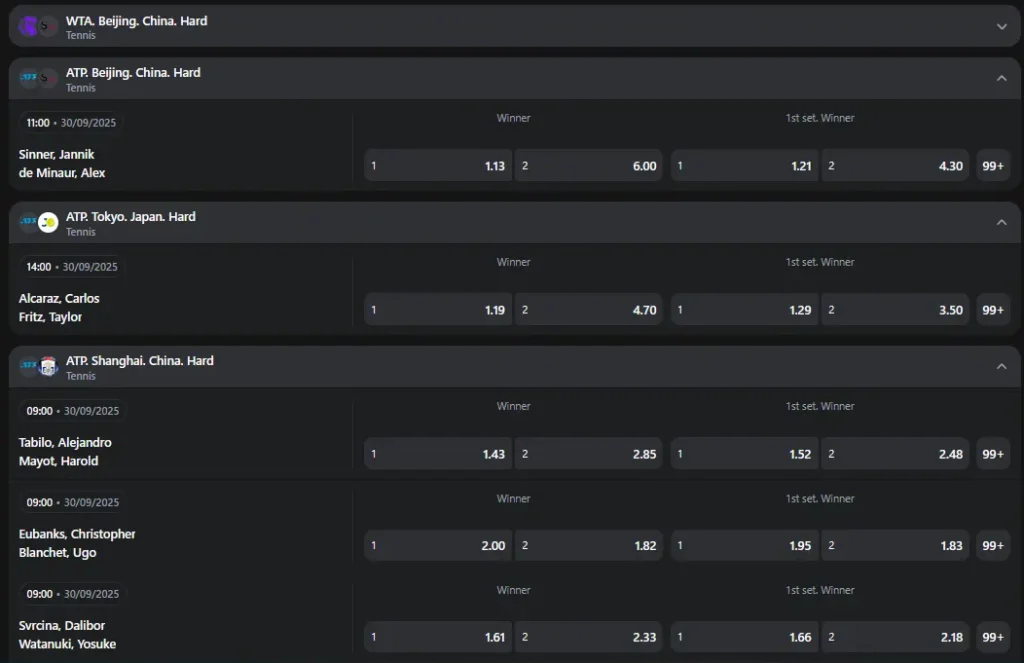Choose Svrcina winner odds 1.61

coord(438,637)
